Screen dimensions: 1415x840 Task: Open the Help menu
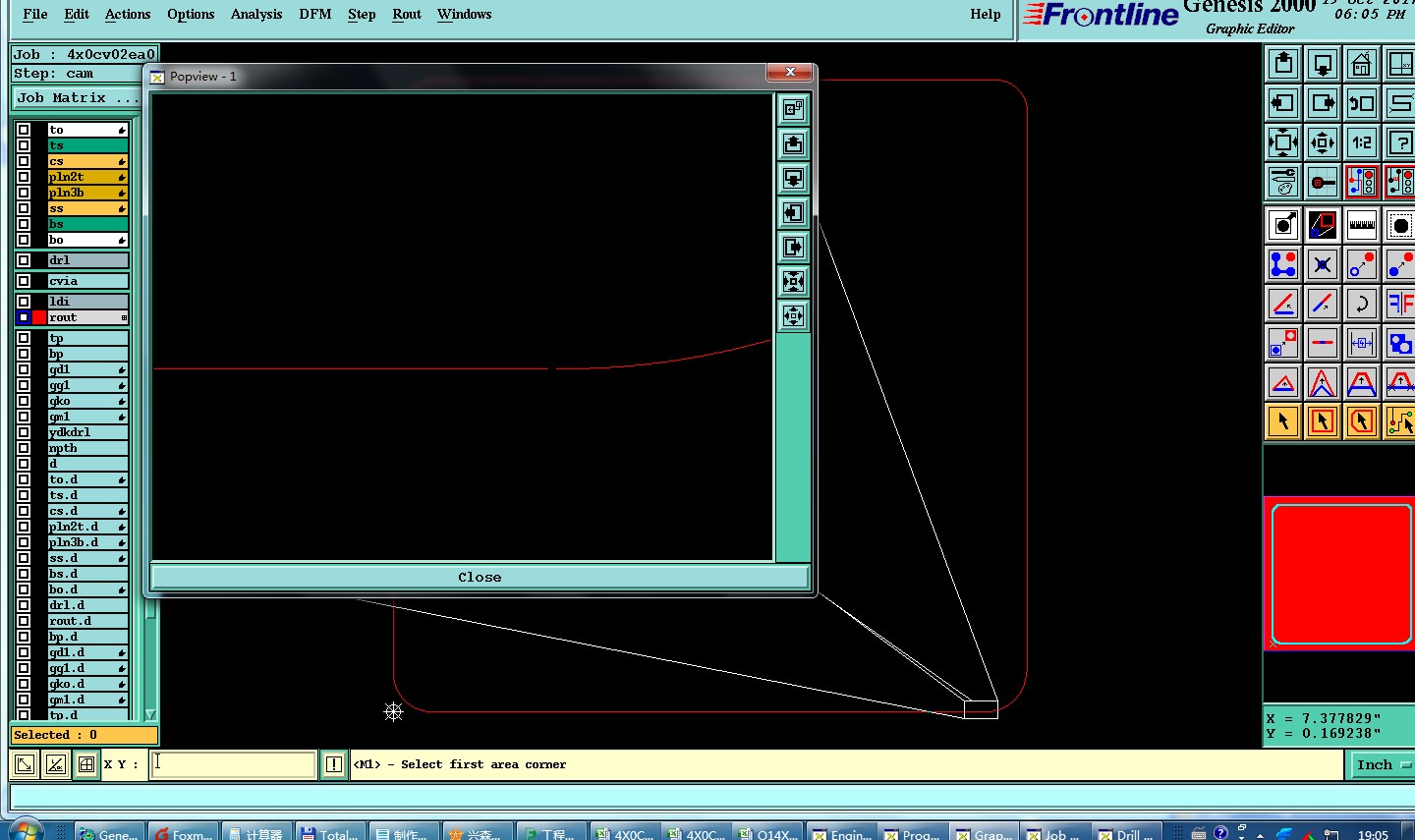point(986,14)
